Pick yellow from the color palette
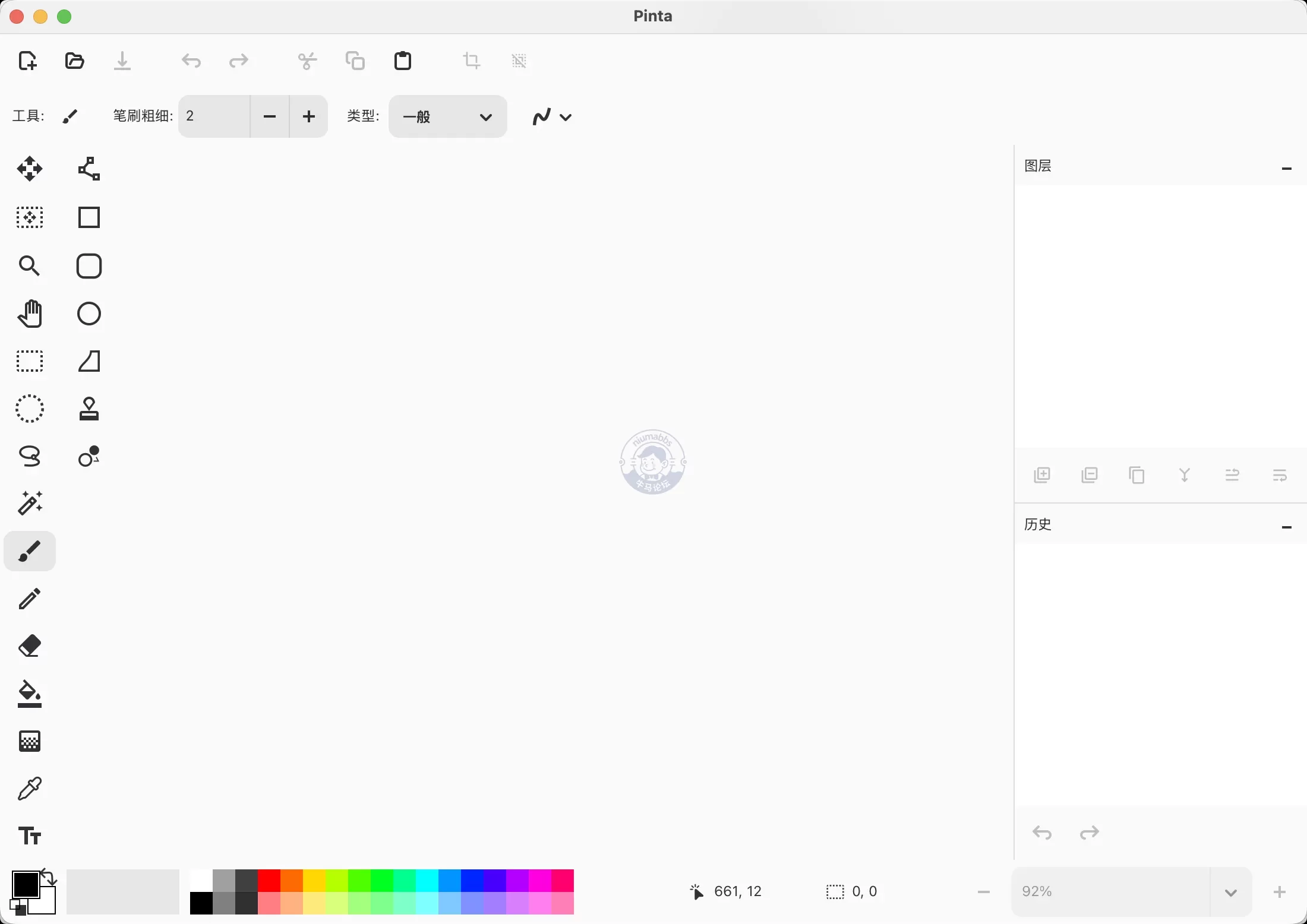The height and width of the screenshot is (924, 1307). [314, 881]
